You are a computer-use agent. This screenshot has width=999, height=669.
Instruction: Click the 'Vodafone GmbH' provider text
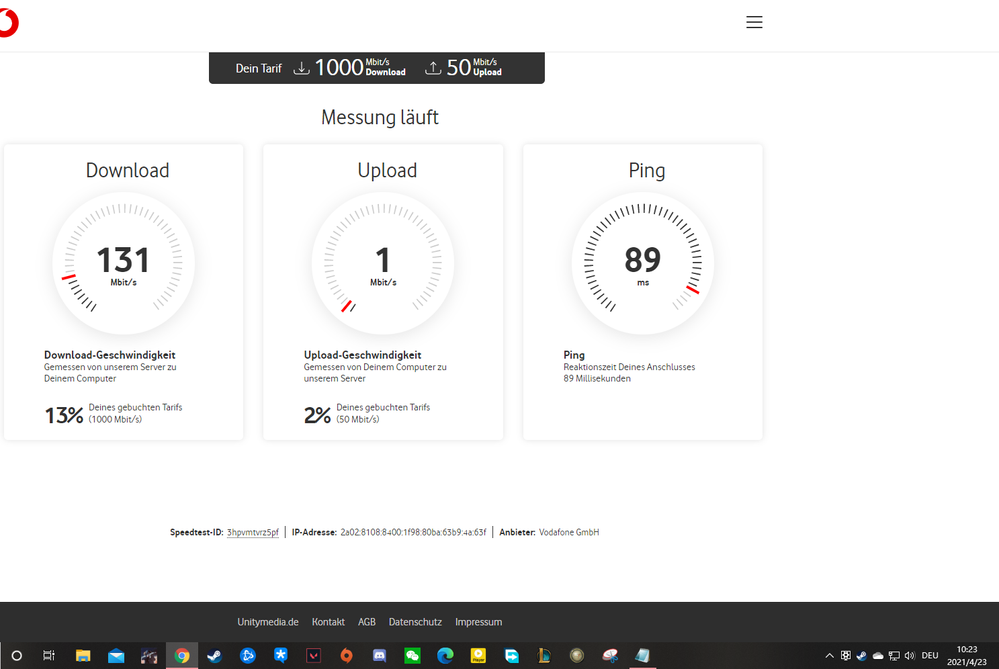[x=569, y=533]
